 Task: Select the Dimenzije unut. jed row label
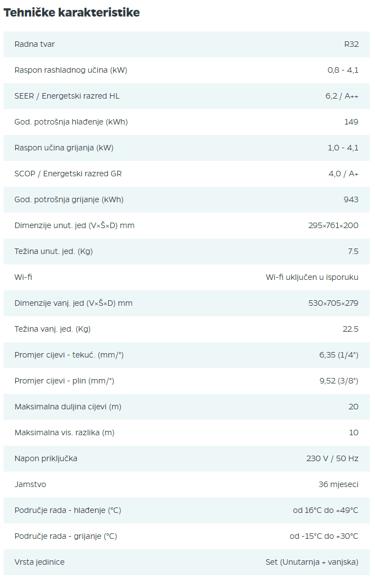74,225
